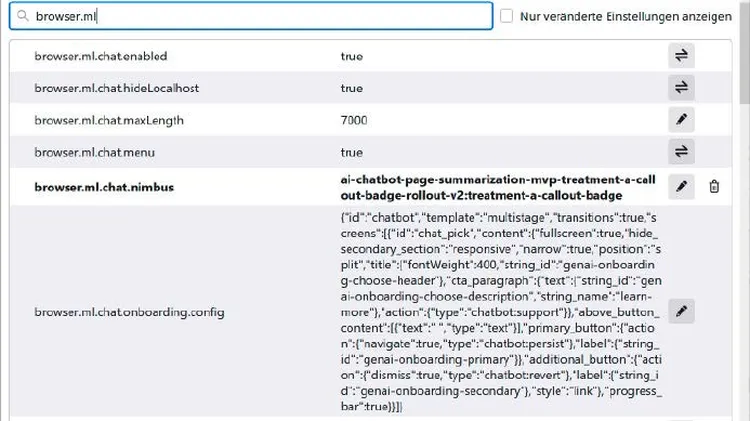Click the search magnifier icon
The width and height of the screenshot is (750, 421).
22,17
